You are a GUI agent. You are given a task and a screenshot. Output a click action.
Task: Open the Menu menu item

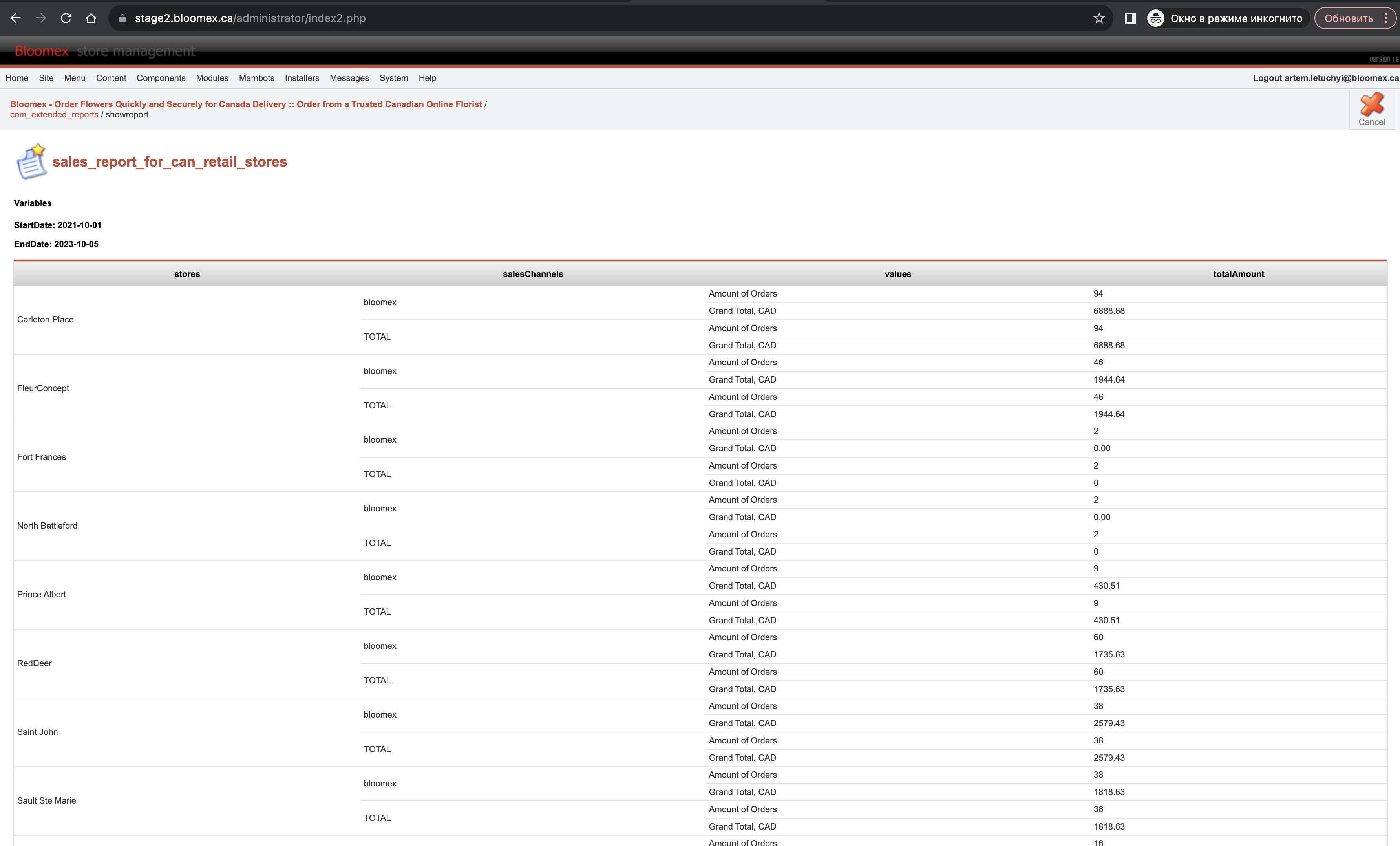tap(75, 78)
